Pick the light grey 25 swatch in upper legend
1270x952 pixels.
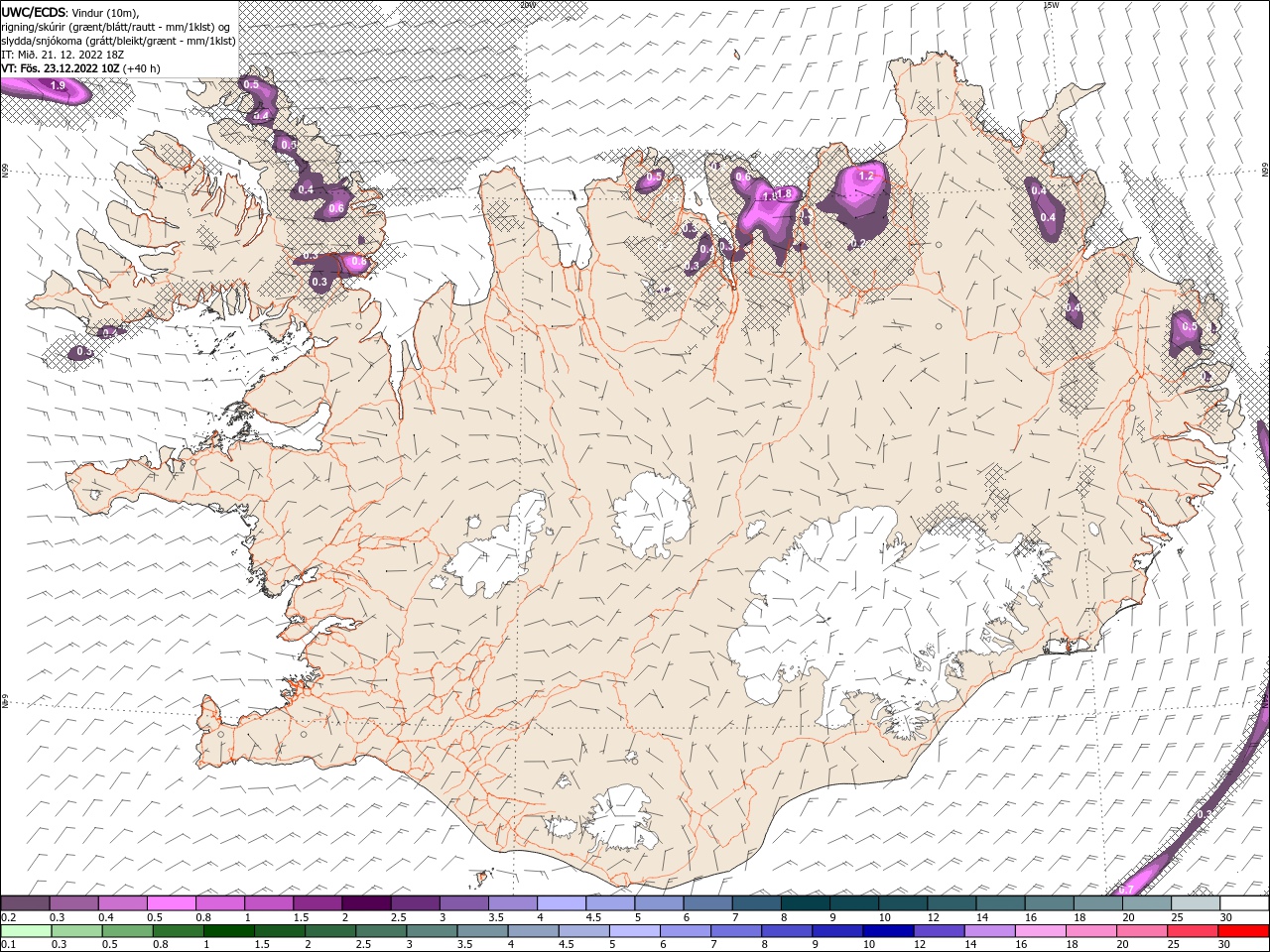1195,902
